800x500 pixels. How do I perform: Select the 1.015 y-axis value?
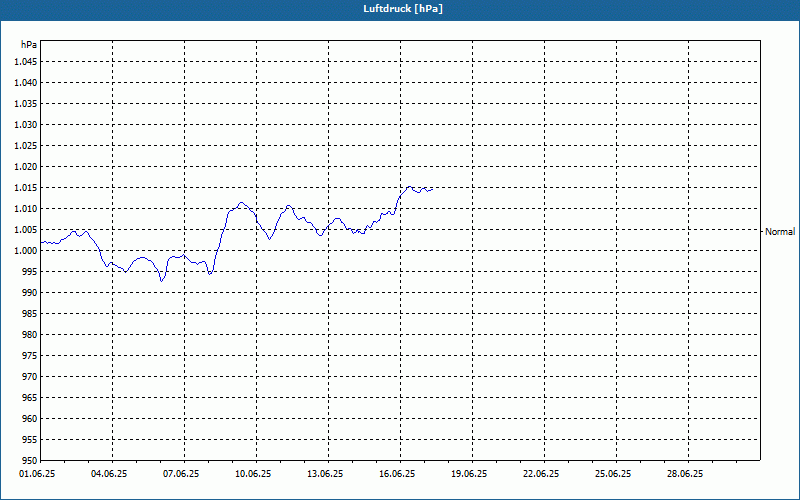click(x=26, y=188)
